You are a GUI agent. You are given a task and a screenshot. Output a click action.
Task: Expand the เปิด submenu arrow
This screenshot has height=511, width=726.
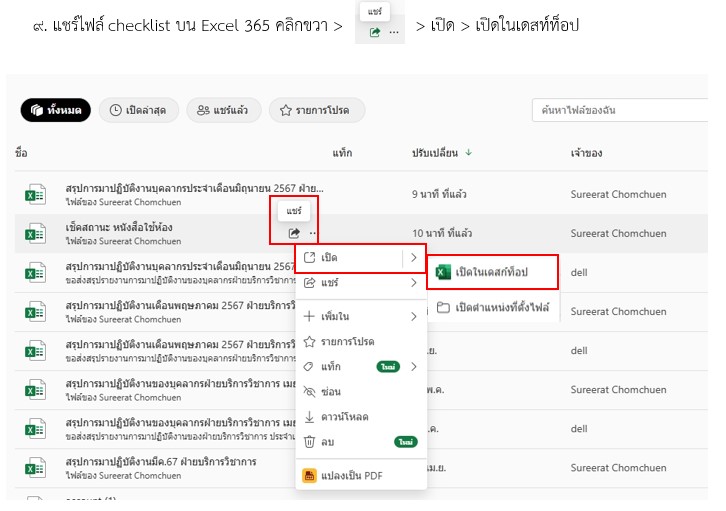coord(413,258)
